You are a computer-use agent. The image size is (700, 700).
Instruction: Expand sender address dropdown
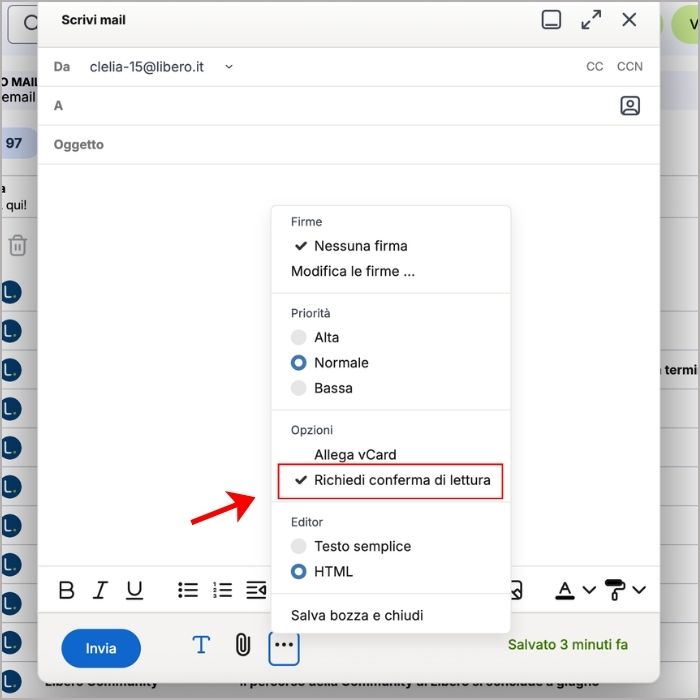pyautogui.click(x=229, y=67)
